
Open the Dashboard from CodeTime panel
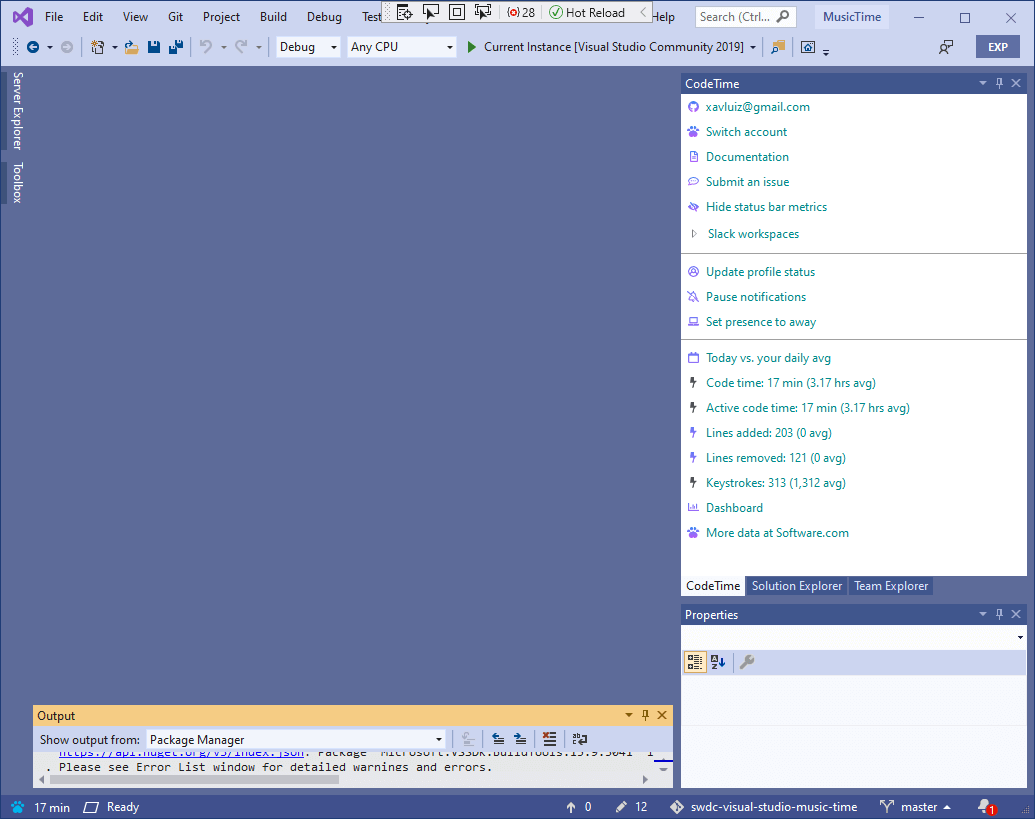click(734, 507)
